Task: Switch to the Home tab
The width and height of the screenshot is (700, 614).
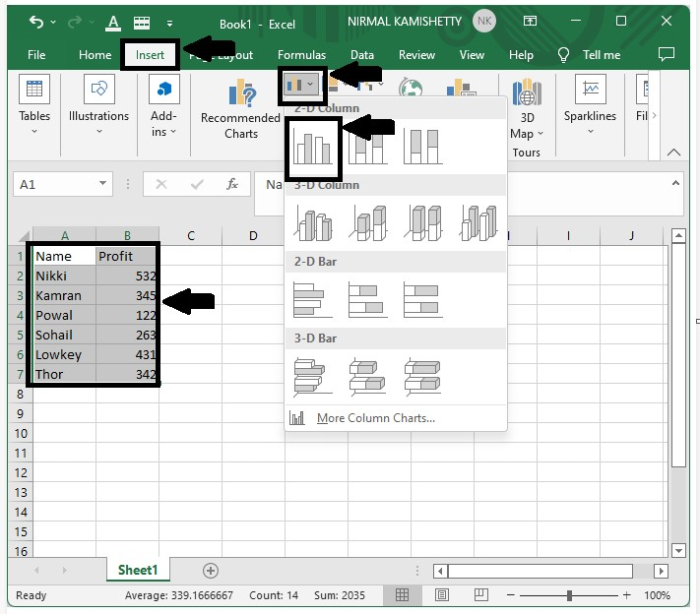Action: click(95, 55)
